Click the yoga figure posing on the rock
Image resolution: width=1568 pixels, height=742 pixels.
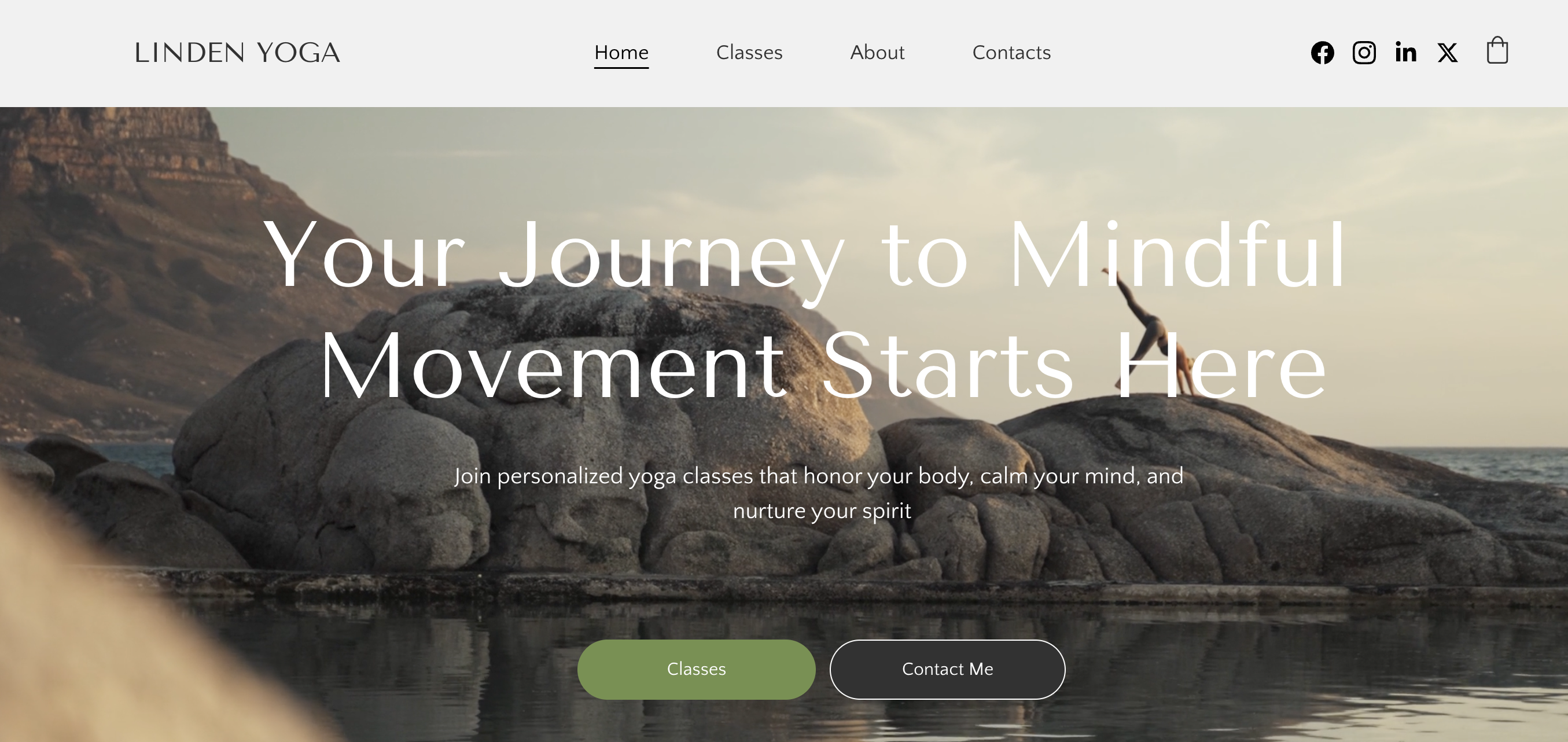(1147, 332)
